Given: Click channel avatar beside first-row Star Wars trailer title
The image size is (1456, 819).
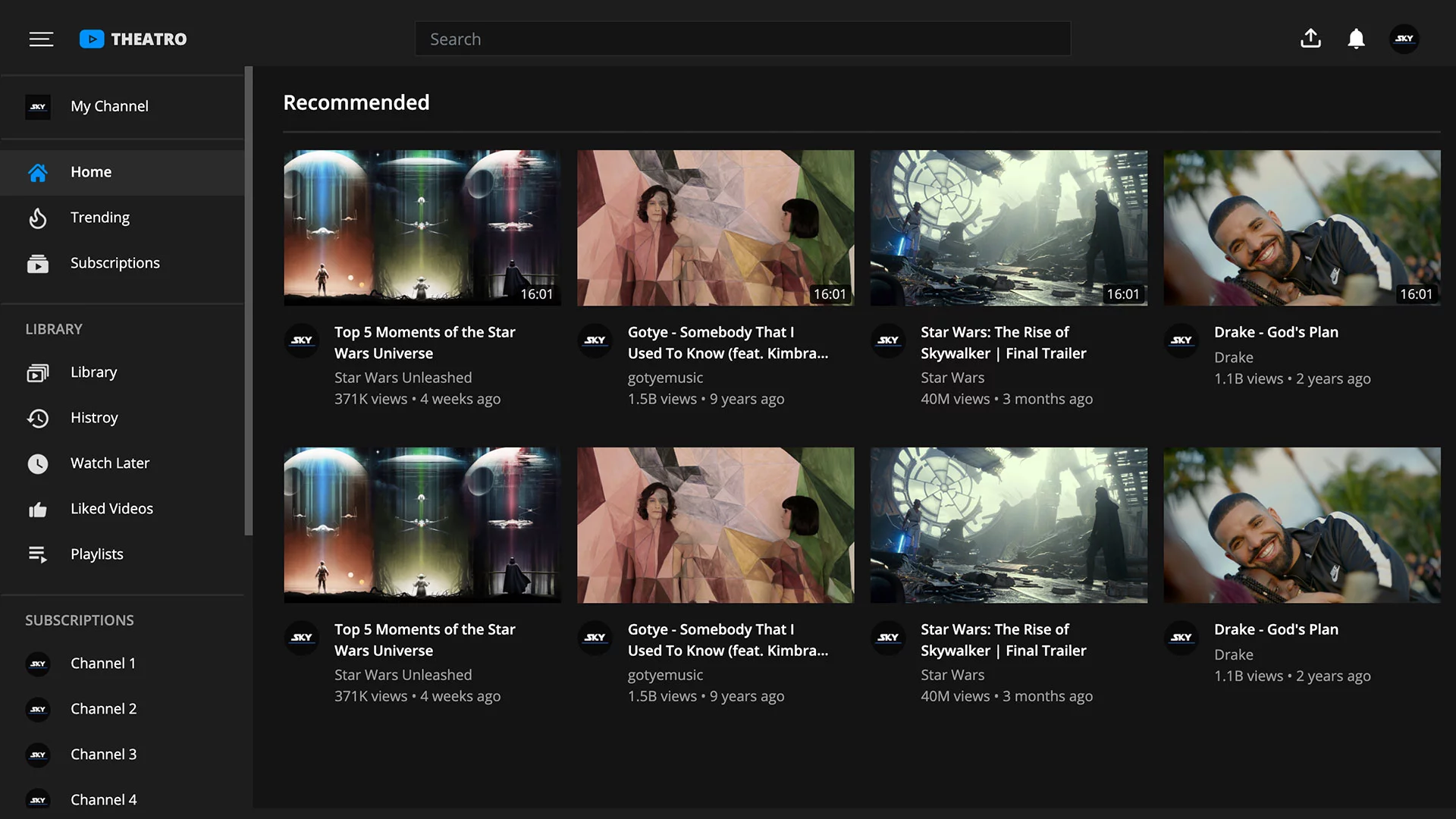Looking at the screenshot, I should [888, 340].
